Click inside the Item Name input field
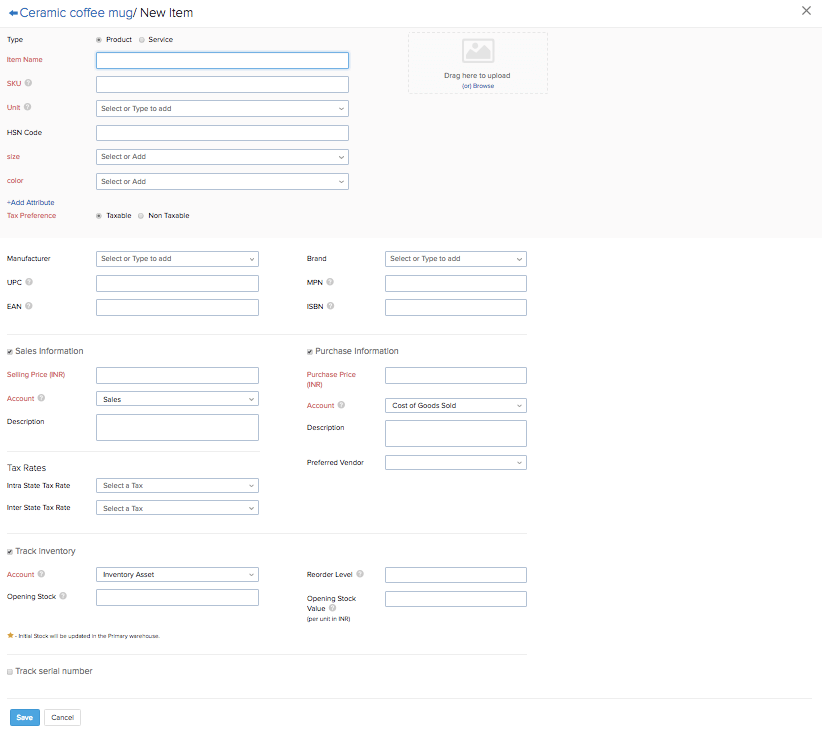831x734 pixels. [x=222, y=60]
